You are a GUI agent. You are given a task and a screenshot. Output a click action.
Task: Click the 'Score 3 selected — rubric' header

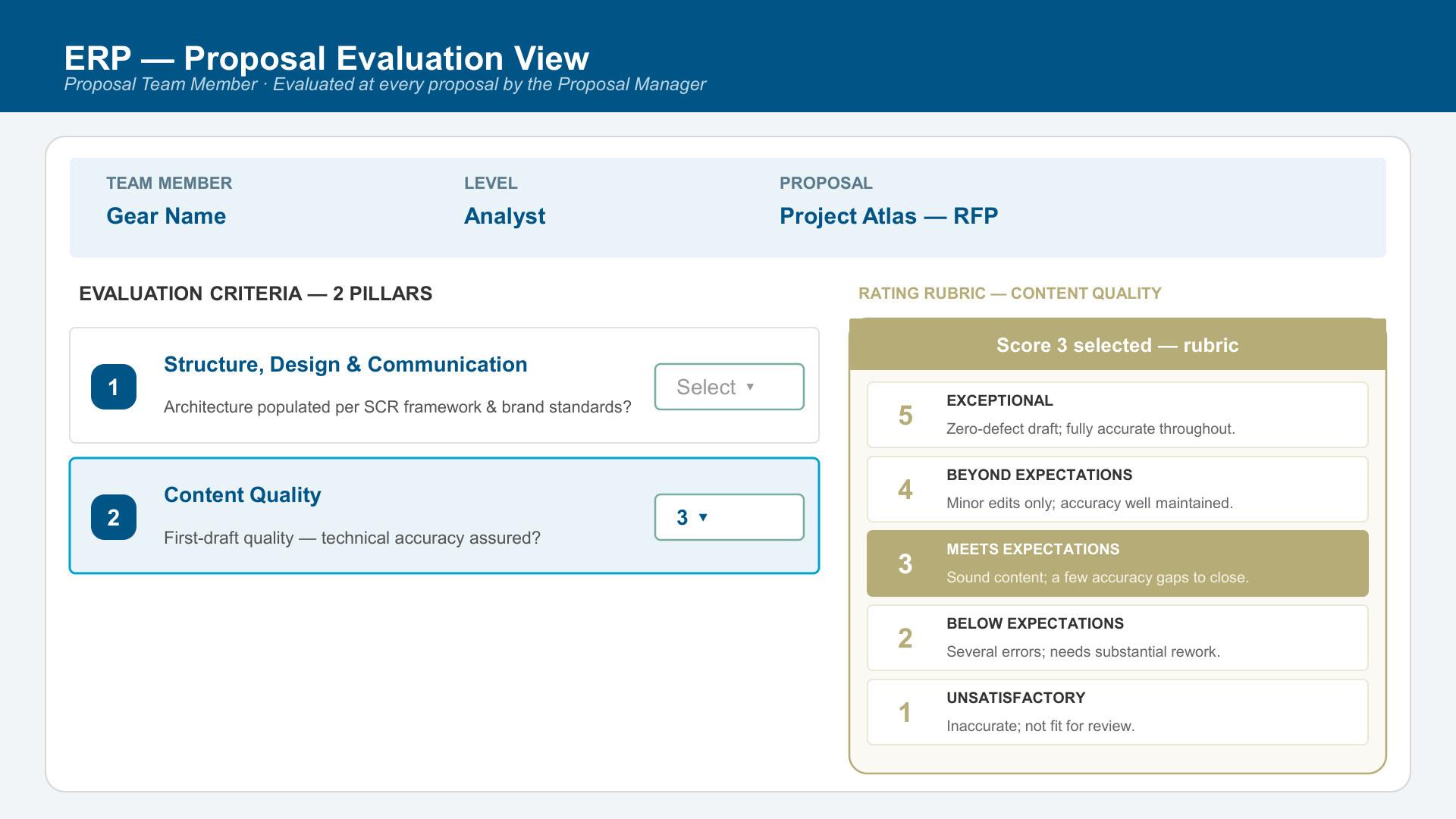coord(1117,345)
